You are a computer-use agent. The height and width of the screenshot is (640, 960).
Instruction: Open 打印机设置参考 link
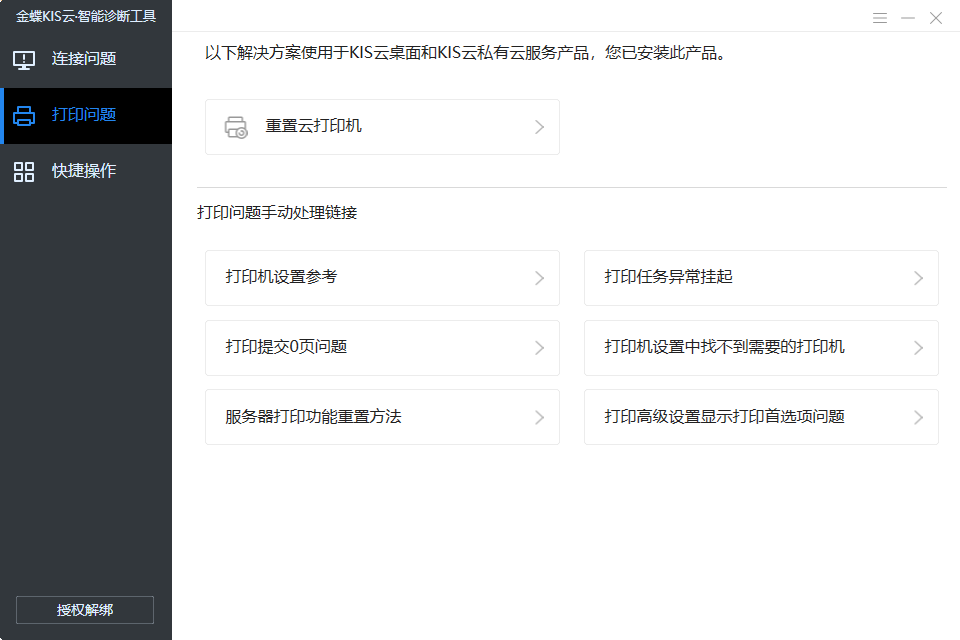[x=382, y=277]
